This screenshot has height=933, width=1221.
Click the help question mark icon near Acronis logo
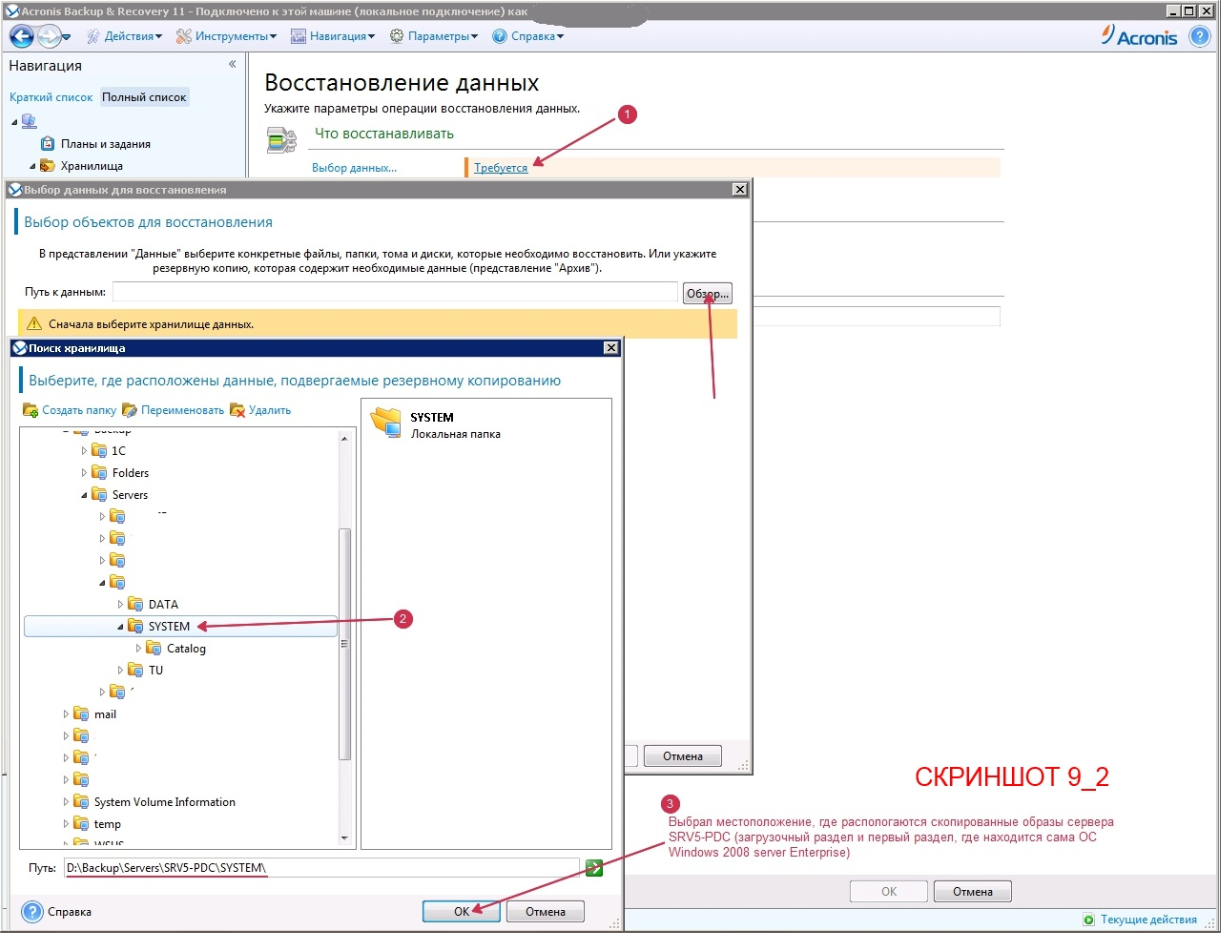click(1199, 36)
